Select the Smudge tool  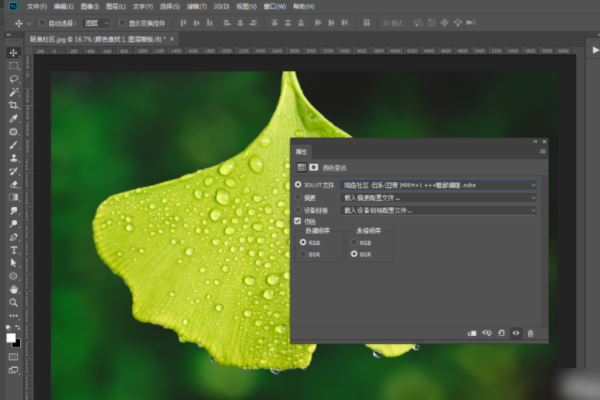click(x=14, y=211)
